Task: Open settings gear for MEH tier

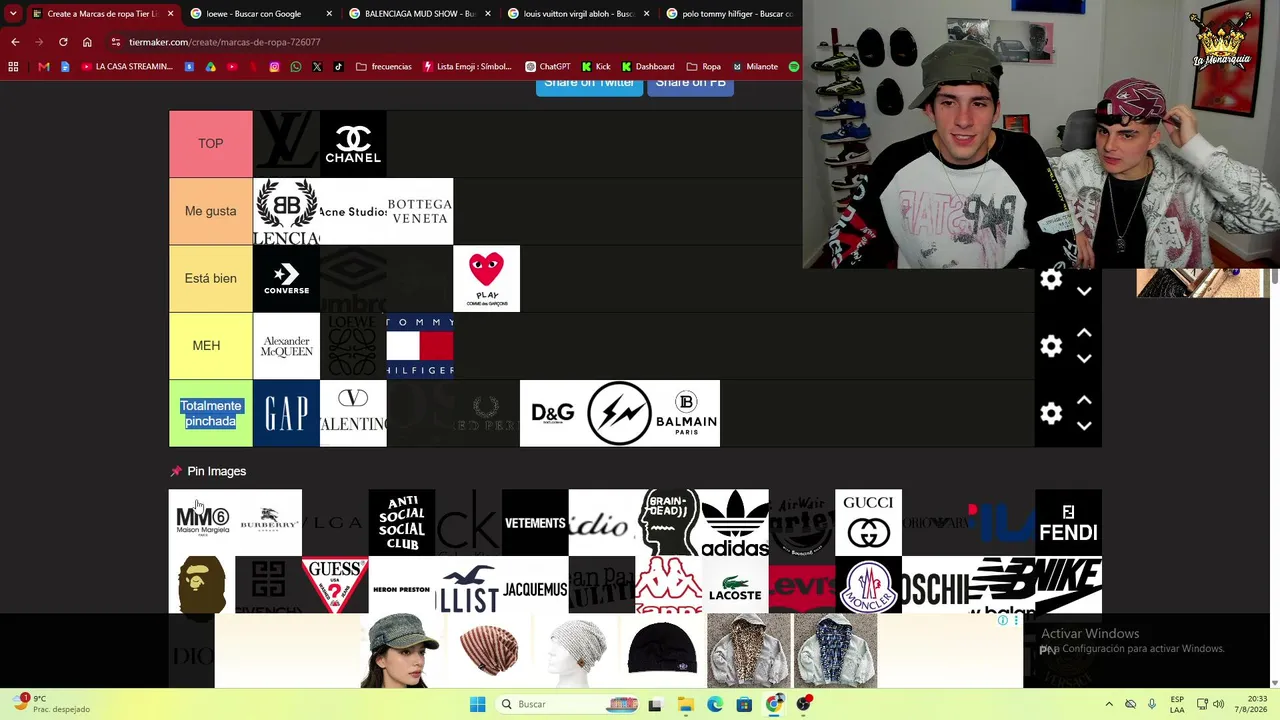Action: click(x=1051, y=346)
